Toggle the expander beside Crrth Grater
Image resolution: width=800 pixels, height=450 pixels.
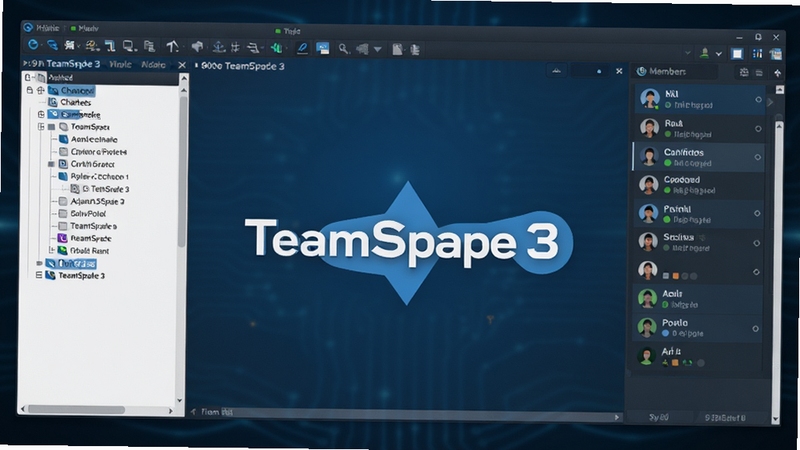coord(51,164)
